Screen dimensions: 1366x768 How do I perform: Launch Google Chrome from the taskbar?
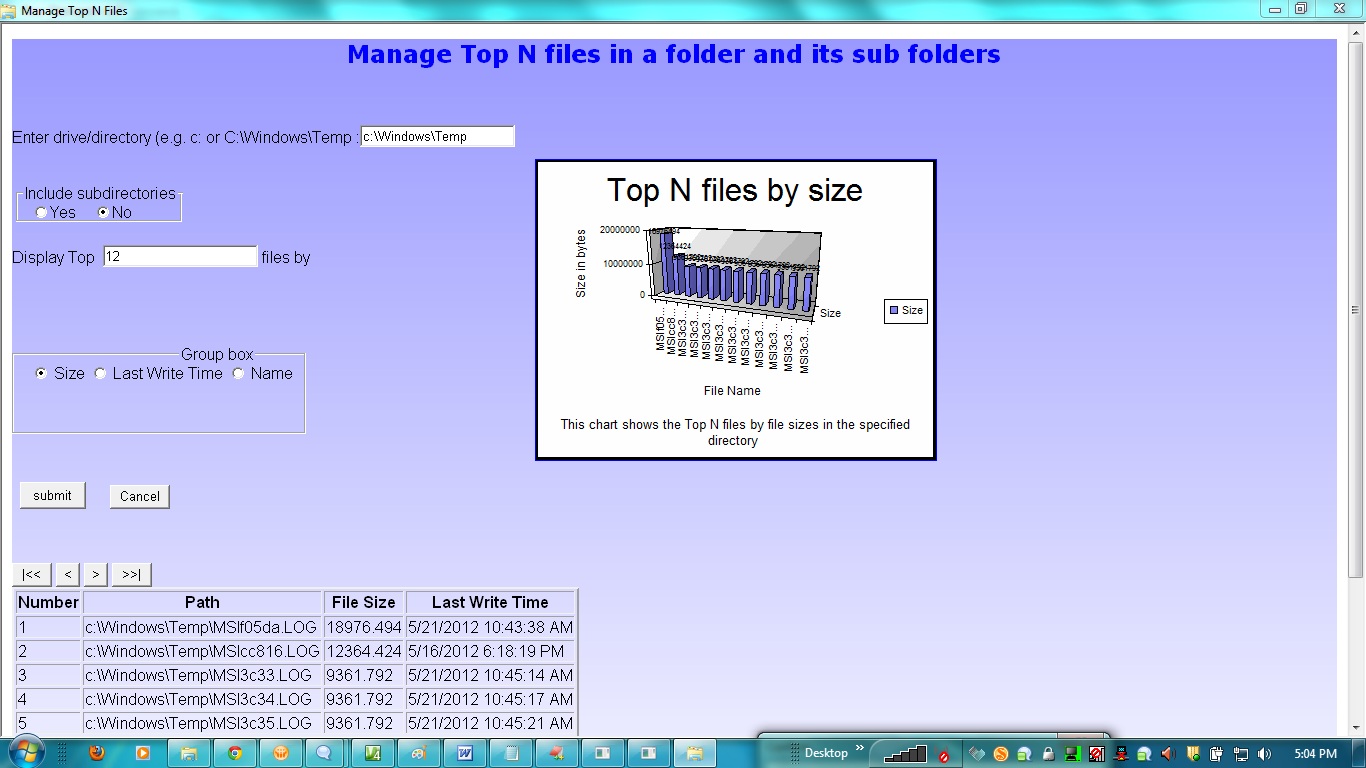click(x=234, y=753)
